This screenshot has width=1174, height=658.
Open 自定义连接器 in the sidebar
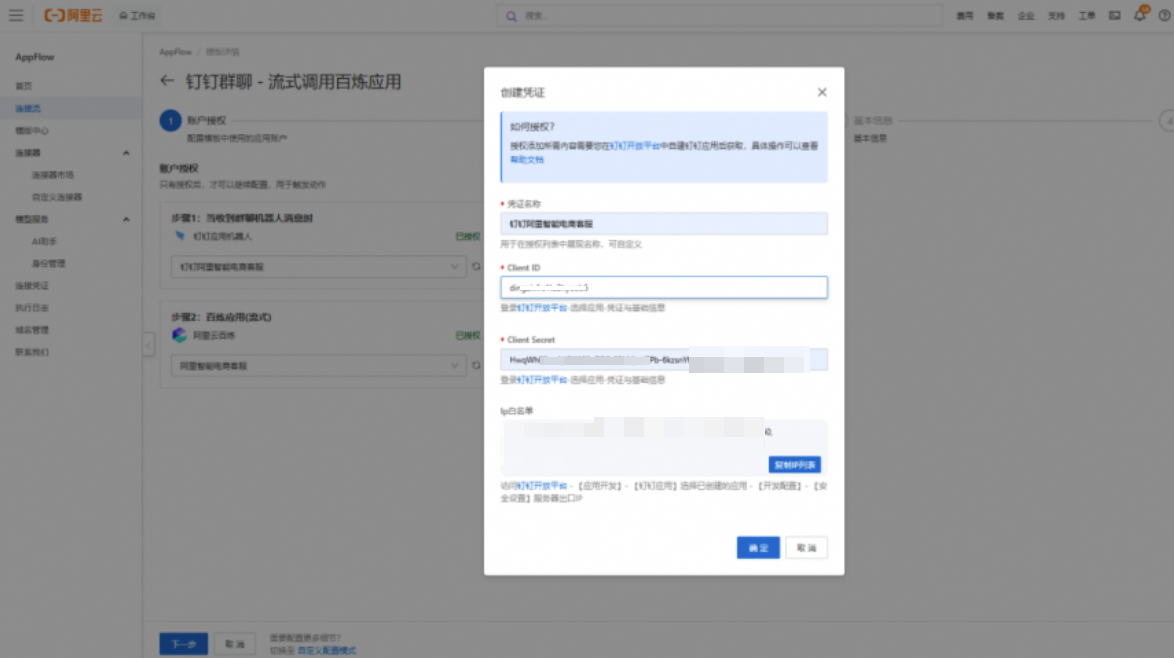pyautogui.click(x=57, y=197)
